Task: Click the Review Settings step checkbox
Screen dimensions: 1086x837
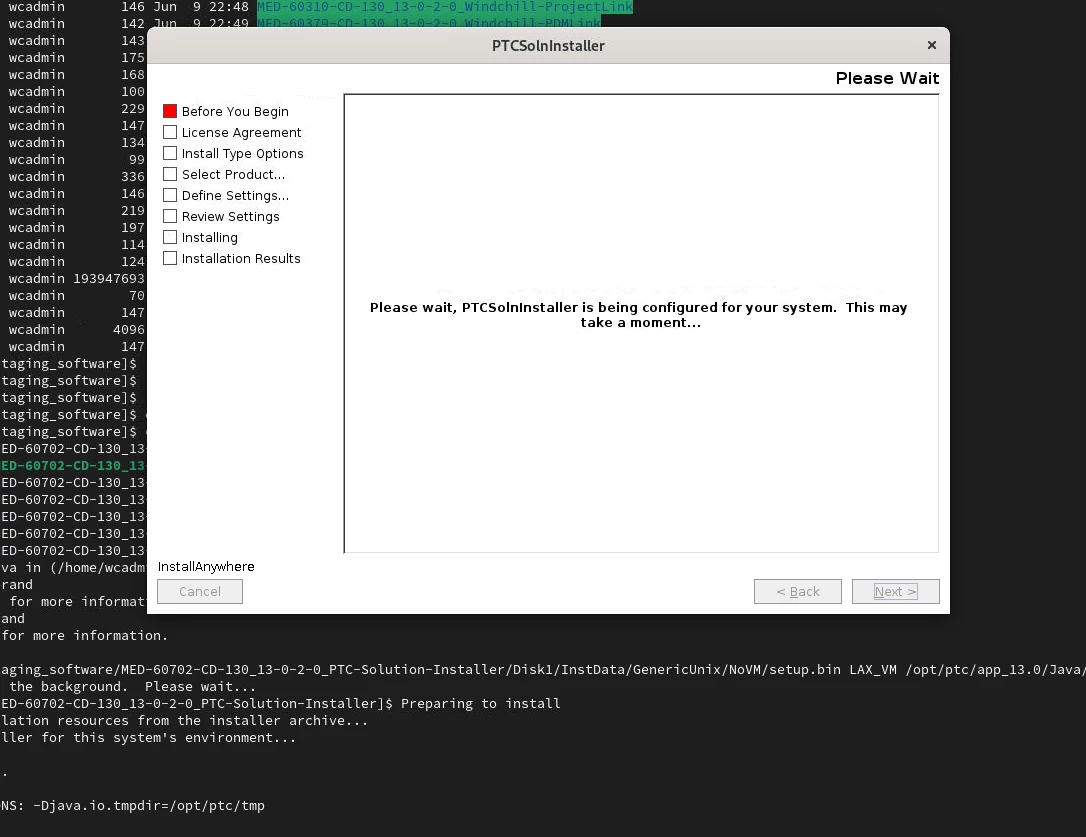Action: tap(170, 216)
